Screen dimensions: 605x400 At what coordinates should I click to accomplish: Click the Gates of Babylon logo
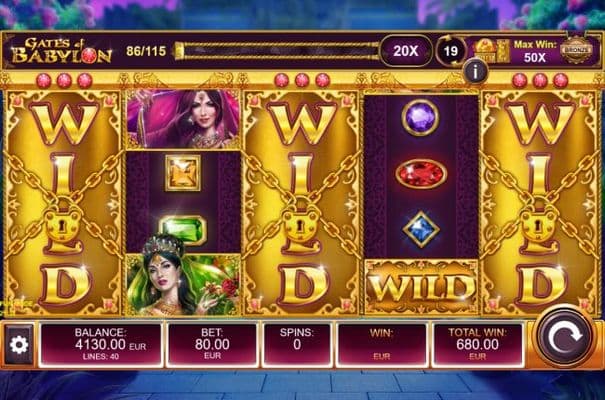tap(62, 51)
